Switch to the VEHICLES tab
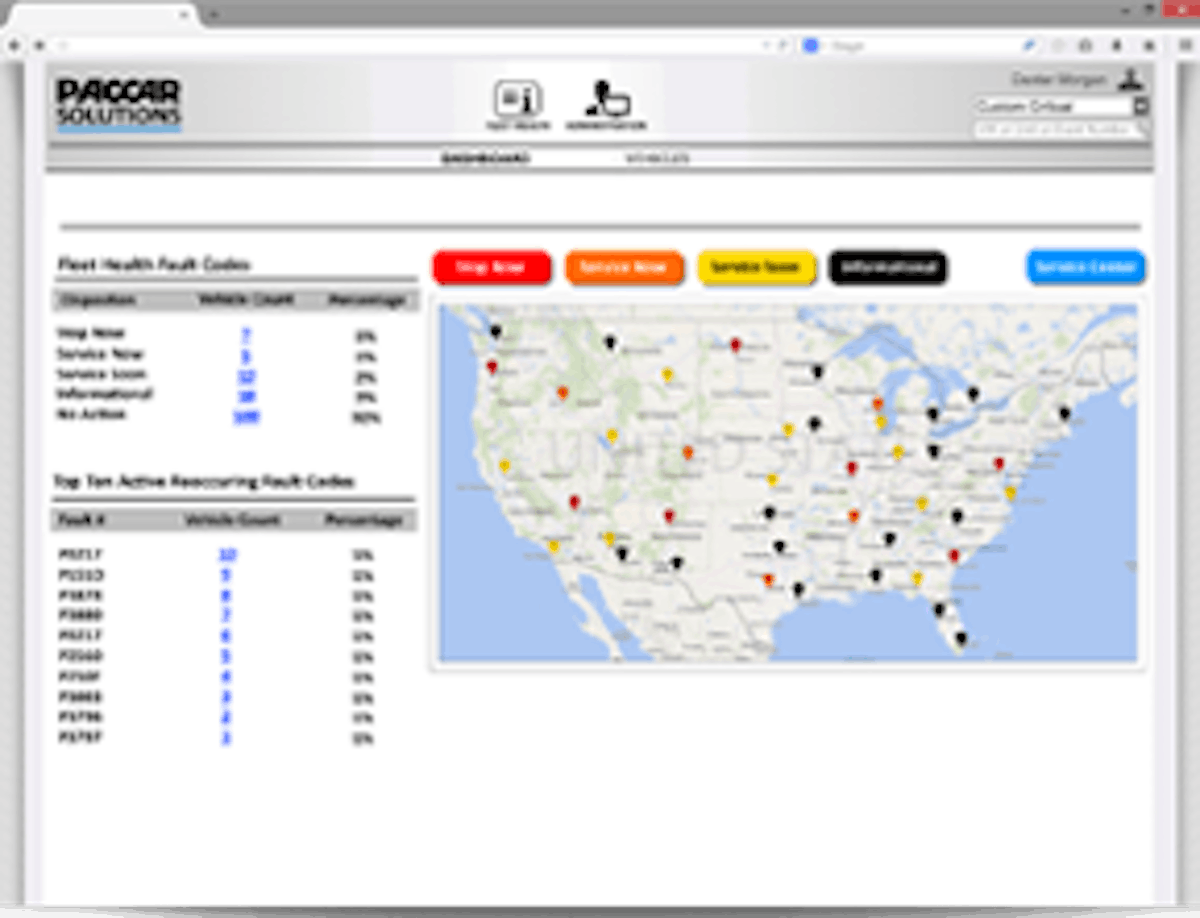Image resolution: width=1200 pixels, height=918 pixels. point(655,158)
